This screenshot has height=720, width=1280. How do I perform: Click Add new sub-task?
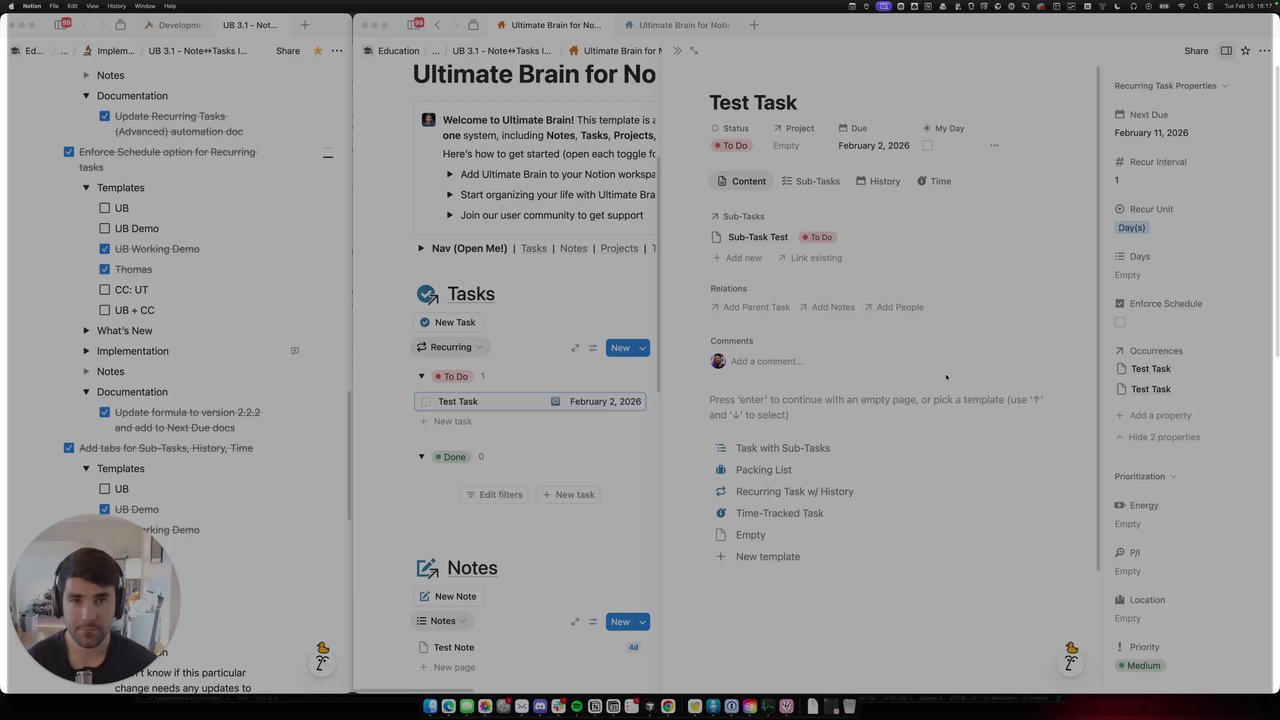(x=737, y=258)
